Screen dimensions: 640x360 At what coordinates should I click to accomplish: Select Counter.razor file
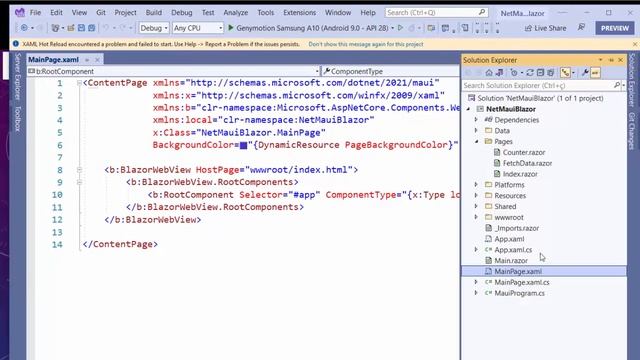(523, 152)
